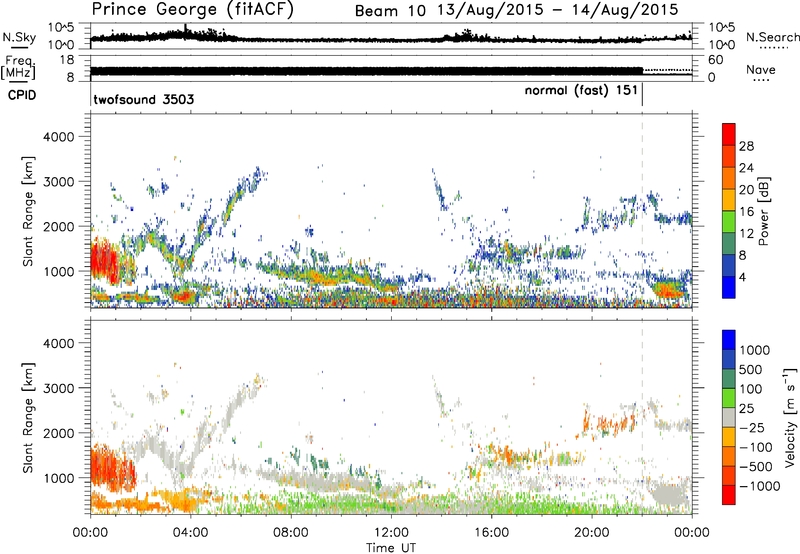Click the '60' right axis tick of frequency panel
The height and width of the screenshot is (554, 800).
[716, 60]
